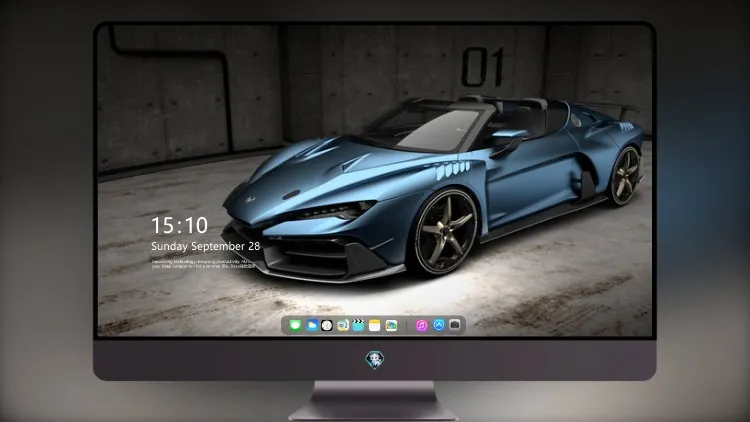Open the Maps app in dock
Image resolution: width=750 pixels, height=422 pixels.
(342, 325)
